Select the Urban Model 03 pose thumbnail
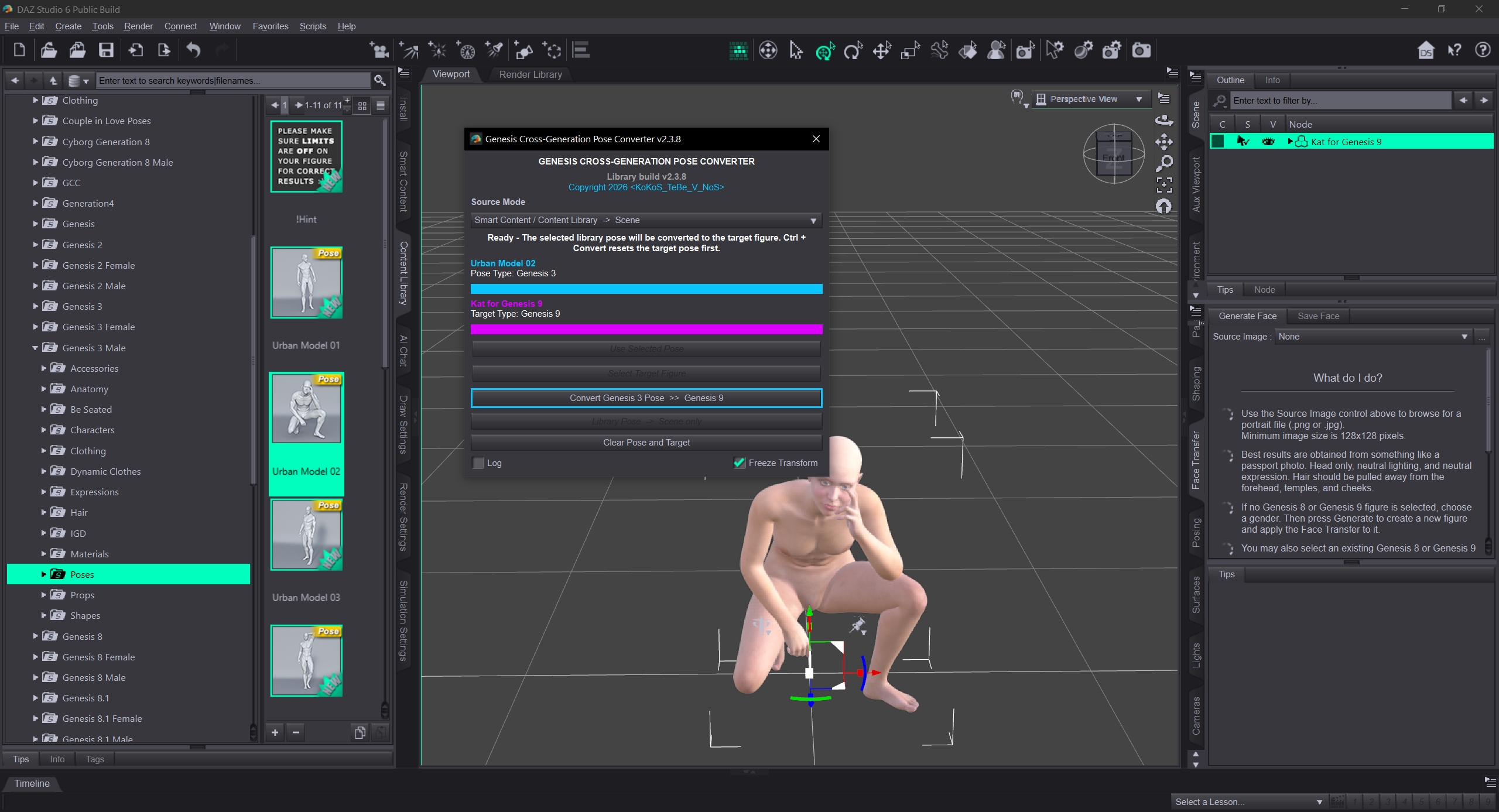This screenshot has width=1499, height=812. click(x=306, y=535)
